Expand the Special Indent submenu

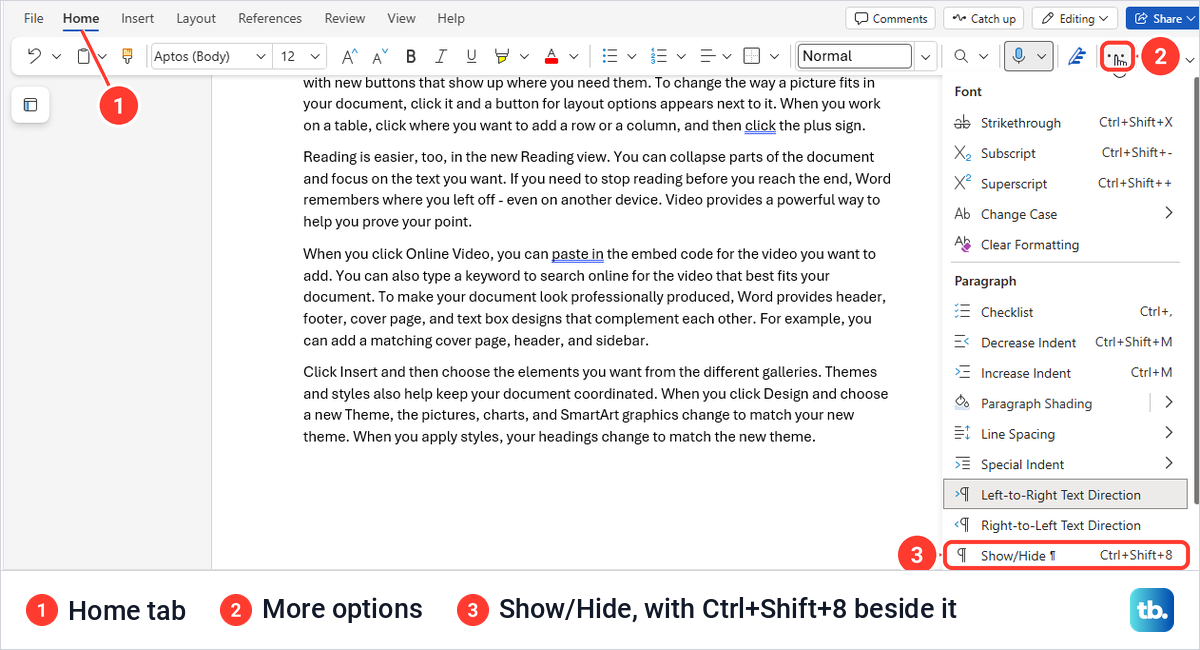click(x=1169, y=463)
